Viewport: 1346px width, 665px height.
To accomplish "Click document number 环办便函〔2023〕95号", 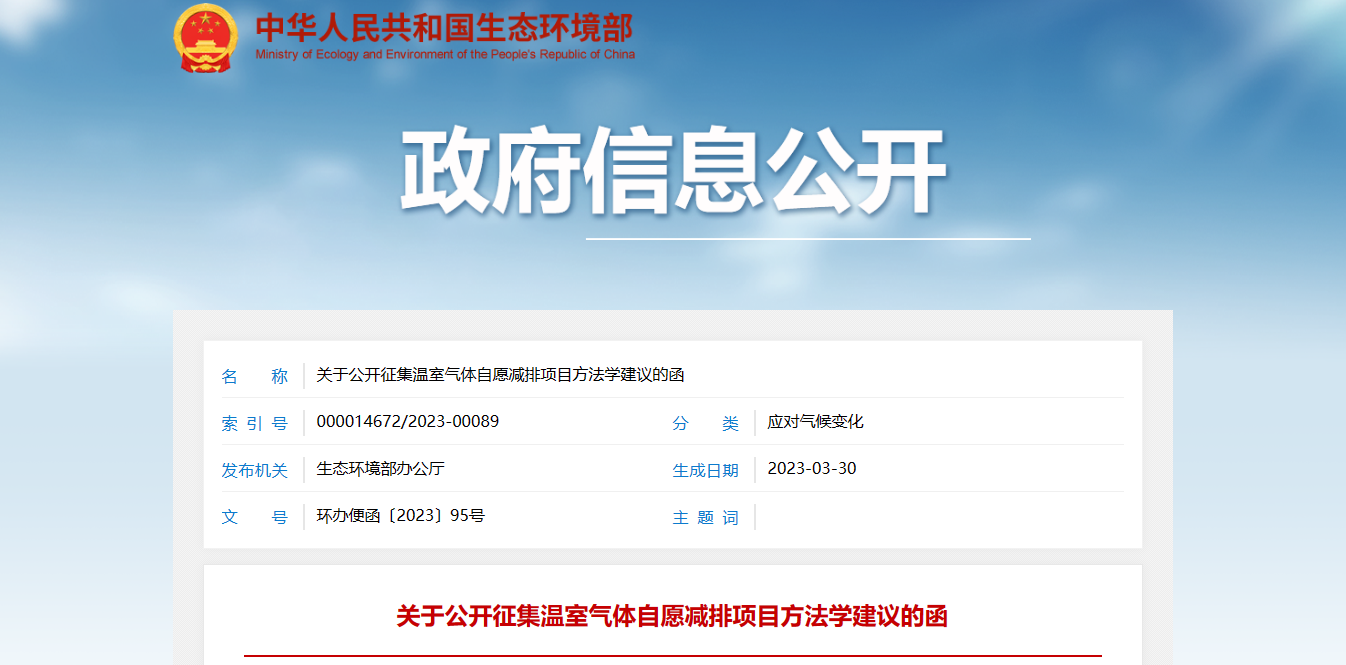I will point(400,516).
